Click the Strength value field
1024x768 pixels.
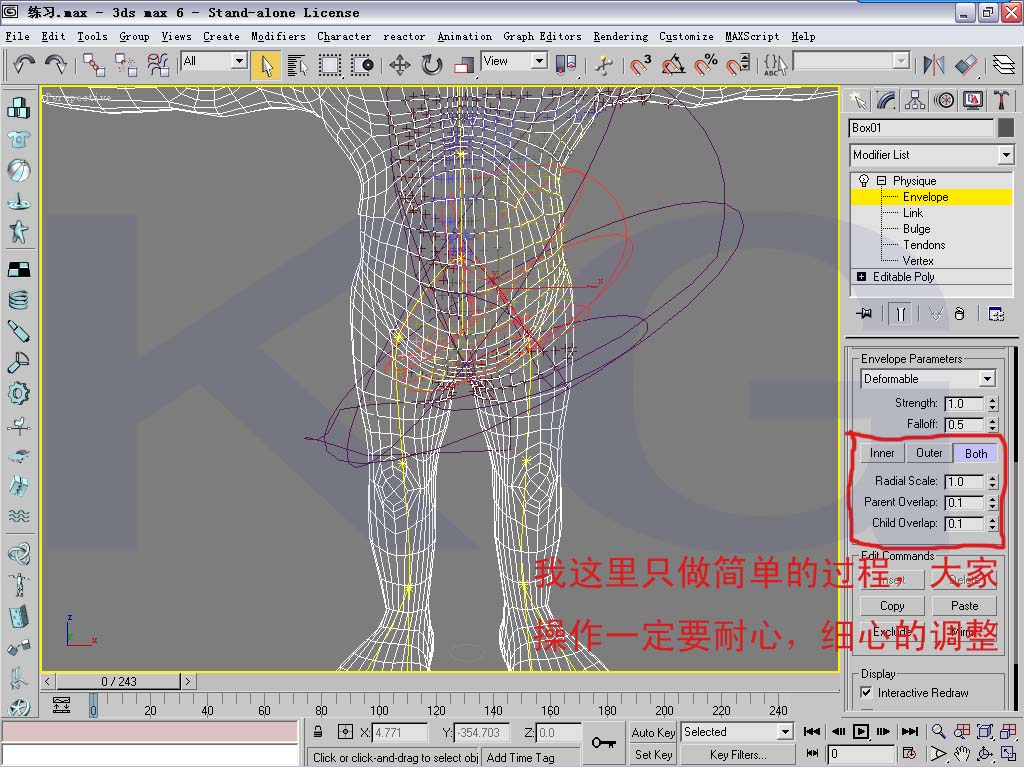point(963,404)
